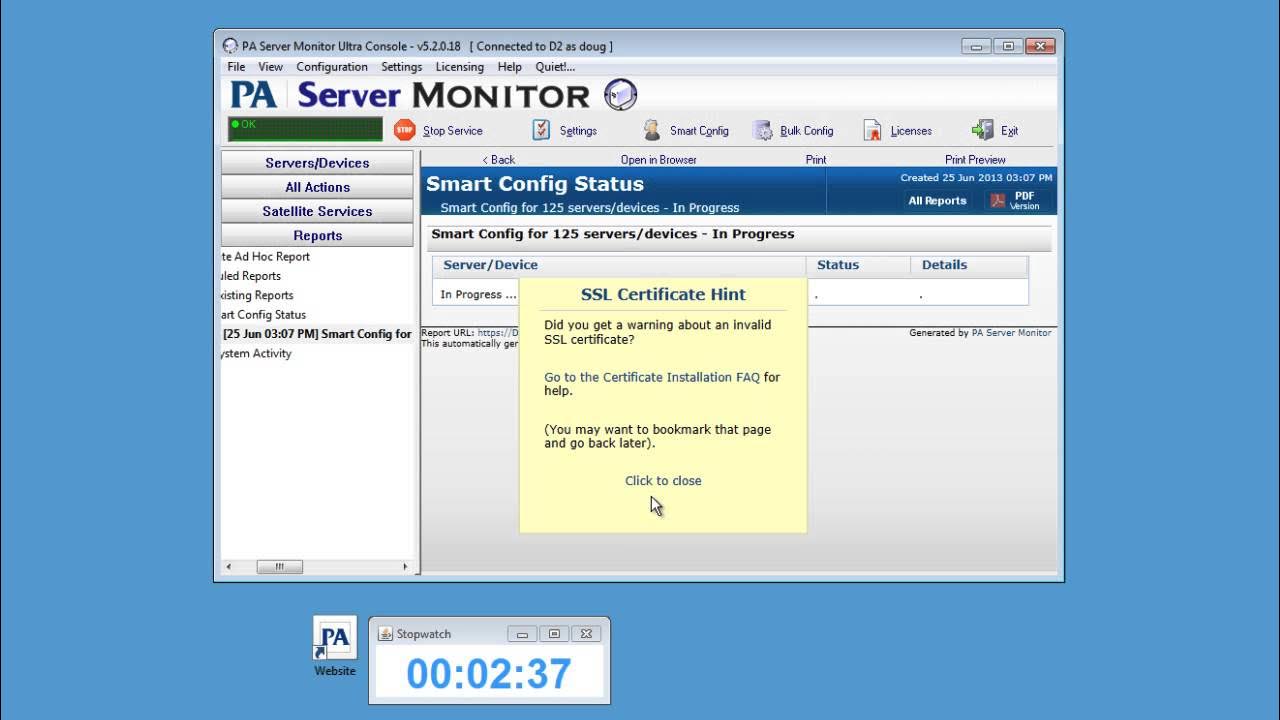Screen dimensions: 1280x720
Task: Maximize the Stopwatch window
Action: click(x=554, y=634)
